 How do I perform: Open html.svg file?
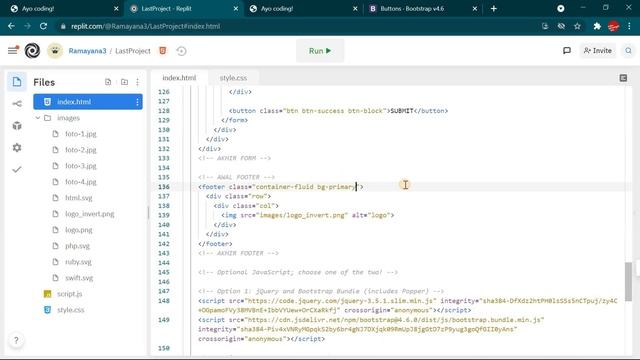click(x=79, y=198)
